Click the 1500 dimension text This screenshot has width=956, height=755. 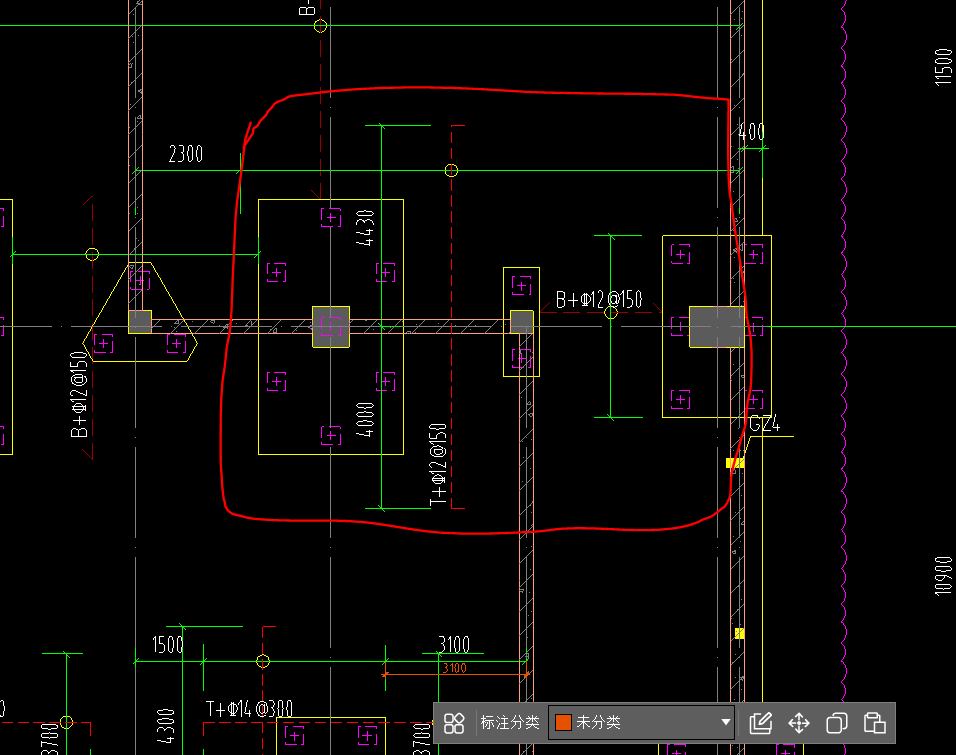tap(167, 644)
